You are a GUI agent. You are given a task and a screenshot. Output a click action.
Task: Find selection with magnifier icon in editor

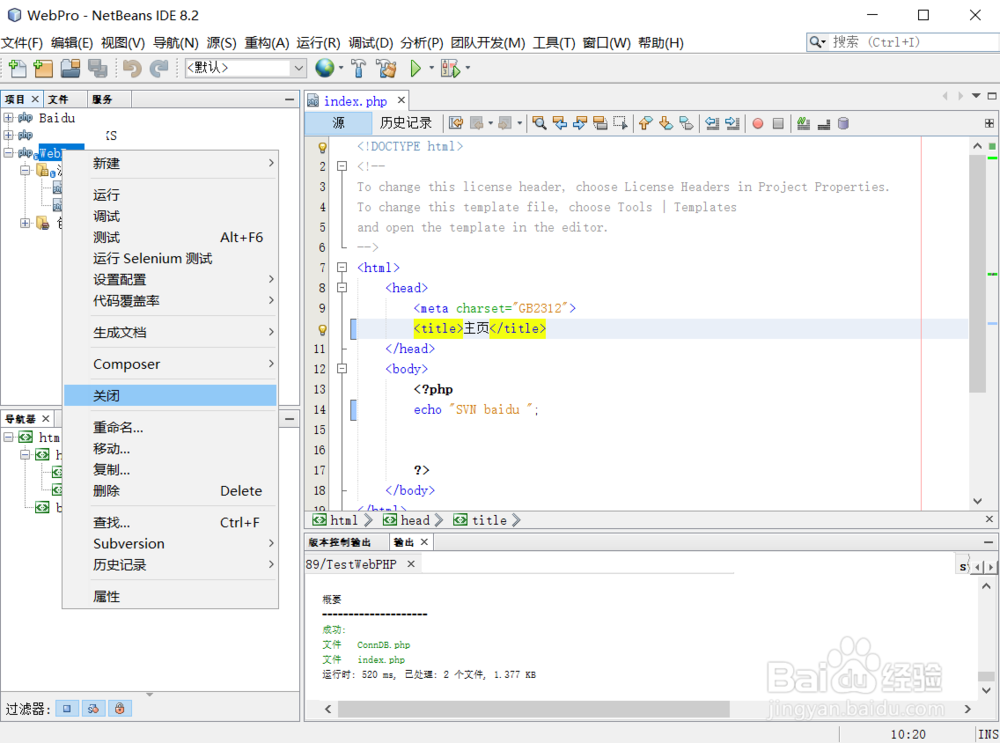coord(540,123)
